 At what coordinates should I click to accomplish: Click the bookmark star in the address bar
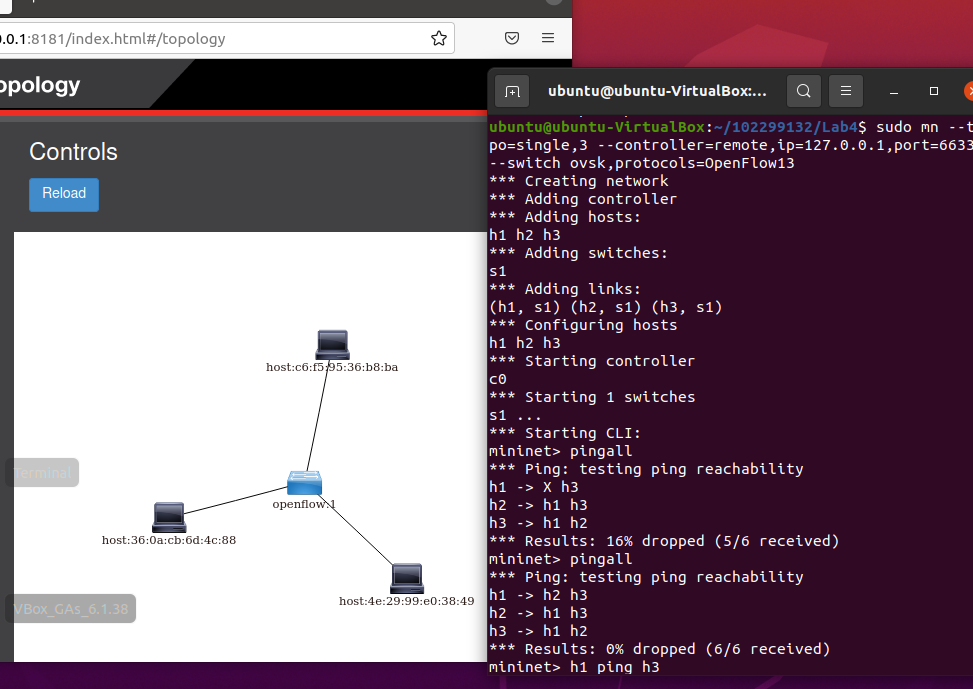tap(439, 38)
